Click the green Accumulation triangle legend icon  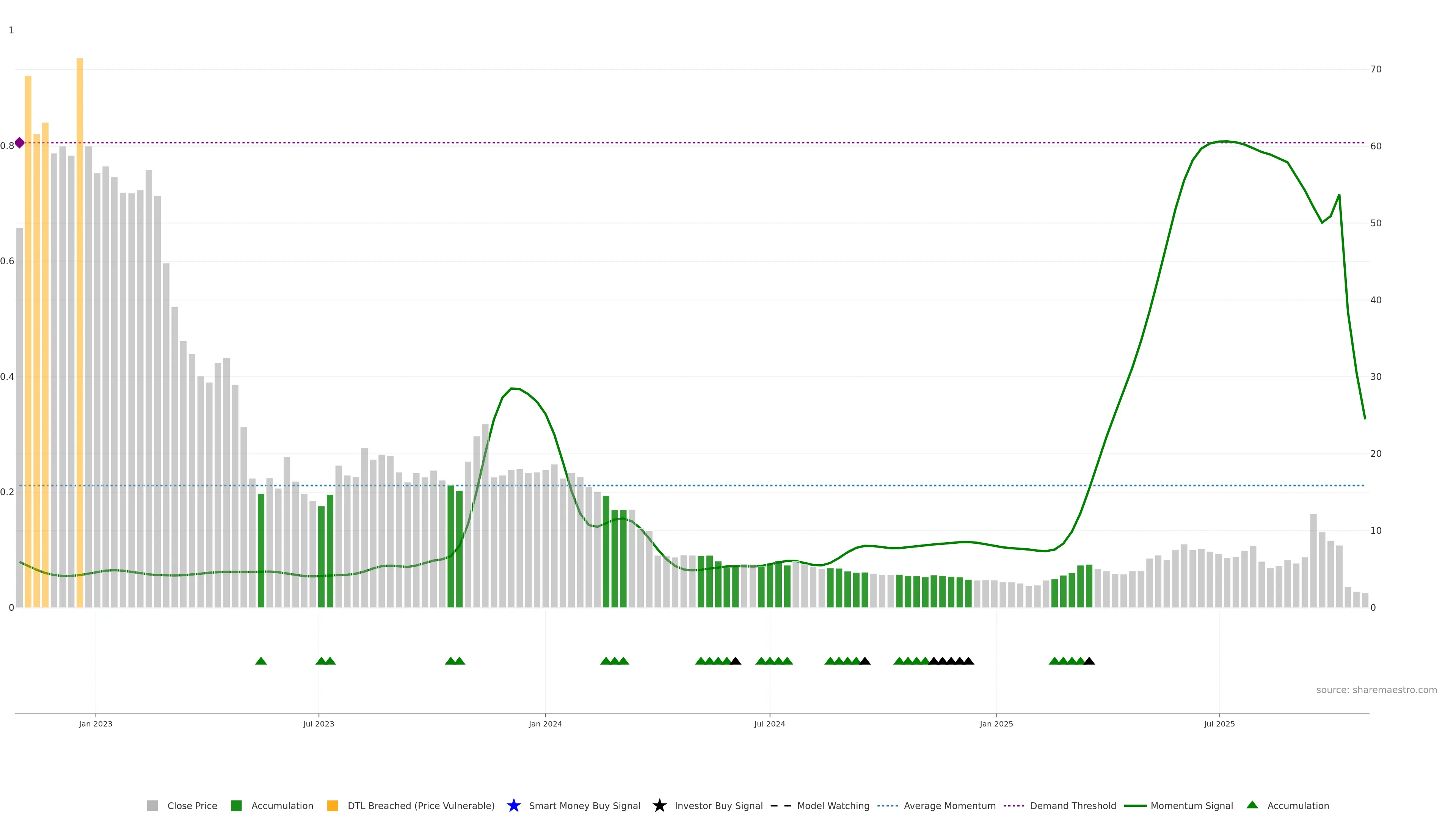[x=1252, y=805]
